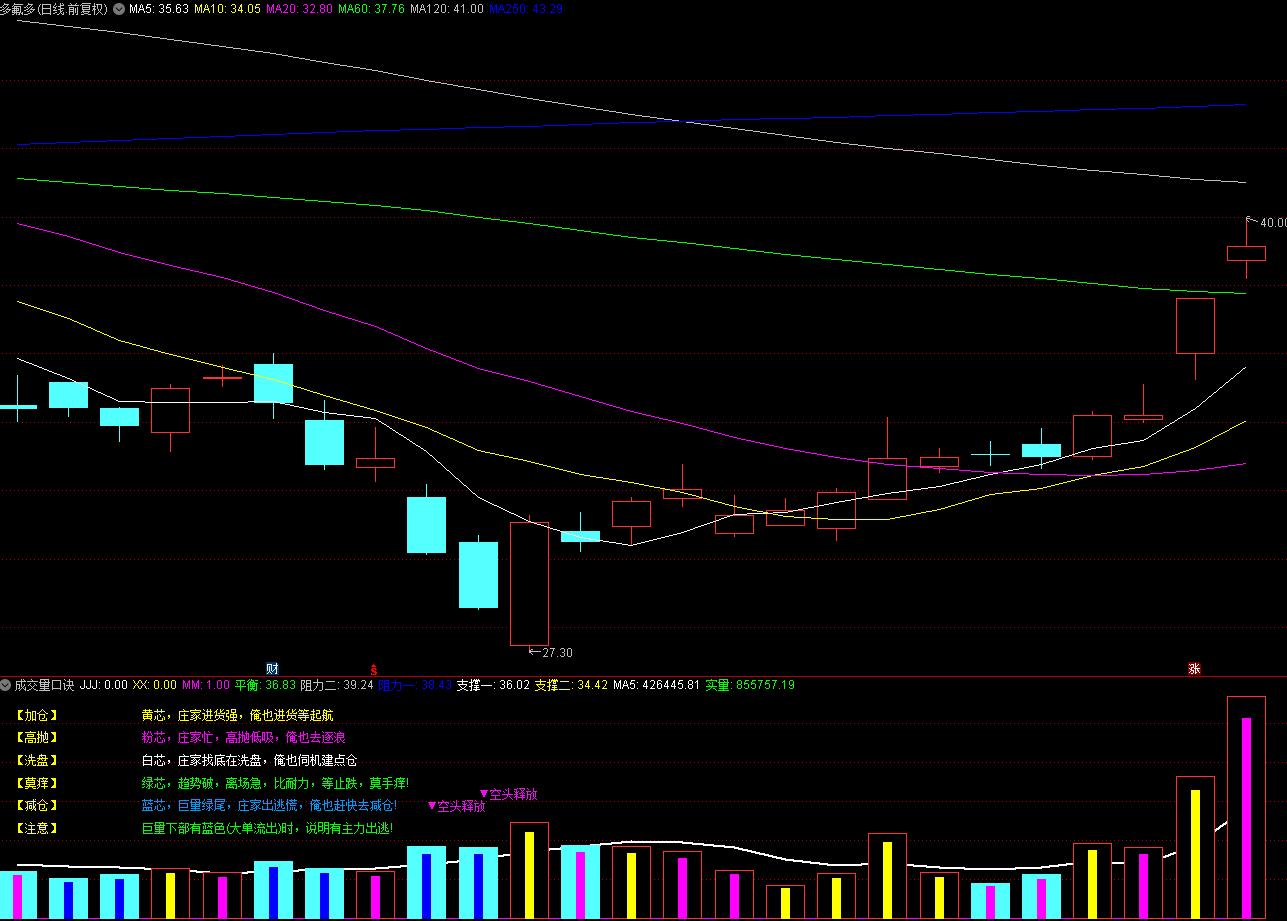Click the MM: 1.00 indicator value
Viewport: 1287px width, 921px height.
click(x=205, y=685)
